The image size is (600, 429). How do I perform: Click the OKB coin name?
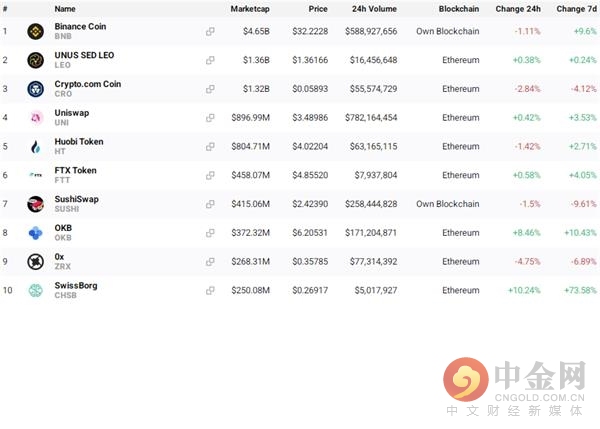(x=63, y=228)
